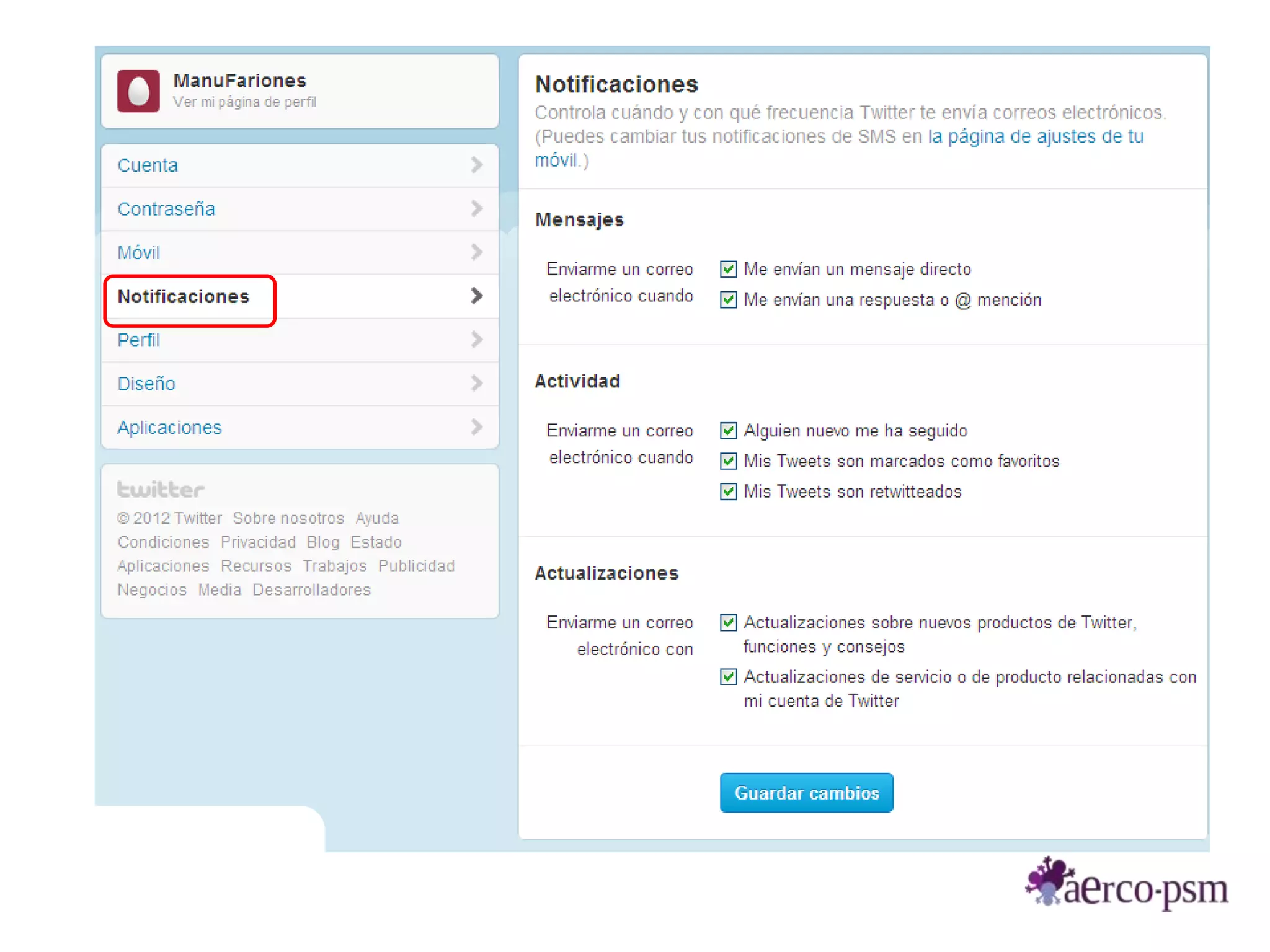Click 'Ver mi página de perfil' link
Image resolution: width=1270 pixels, height=952 pixels.
point(245,102)
